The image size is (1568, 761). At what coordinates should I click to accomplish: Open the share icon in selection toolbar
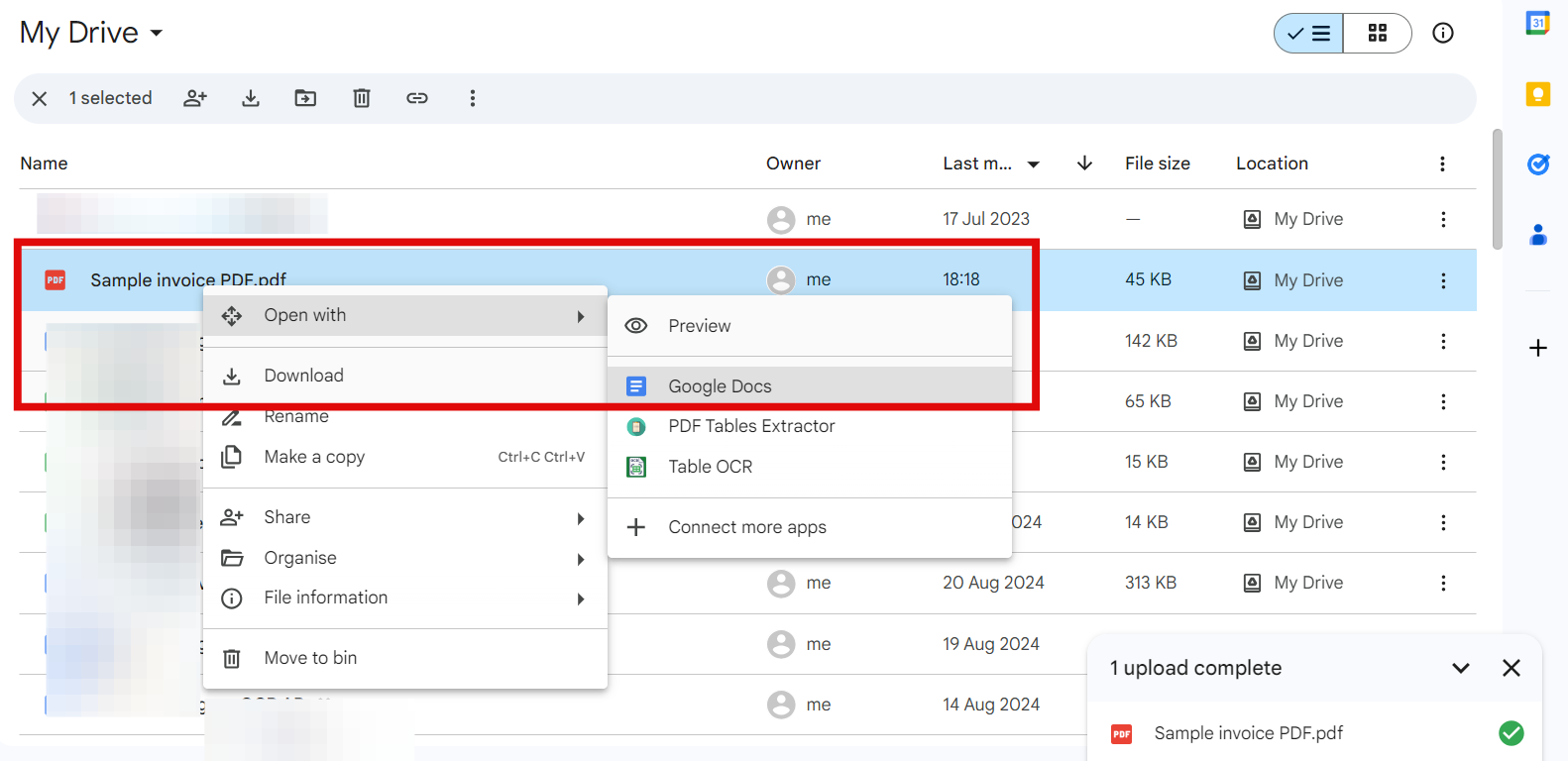tap(195, 98)
